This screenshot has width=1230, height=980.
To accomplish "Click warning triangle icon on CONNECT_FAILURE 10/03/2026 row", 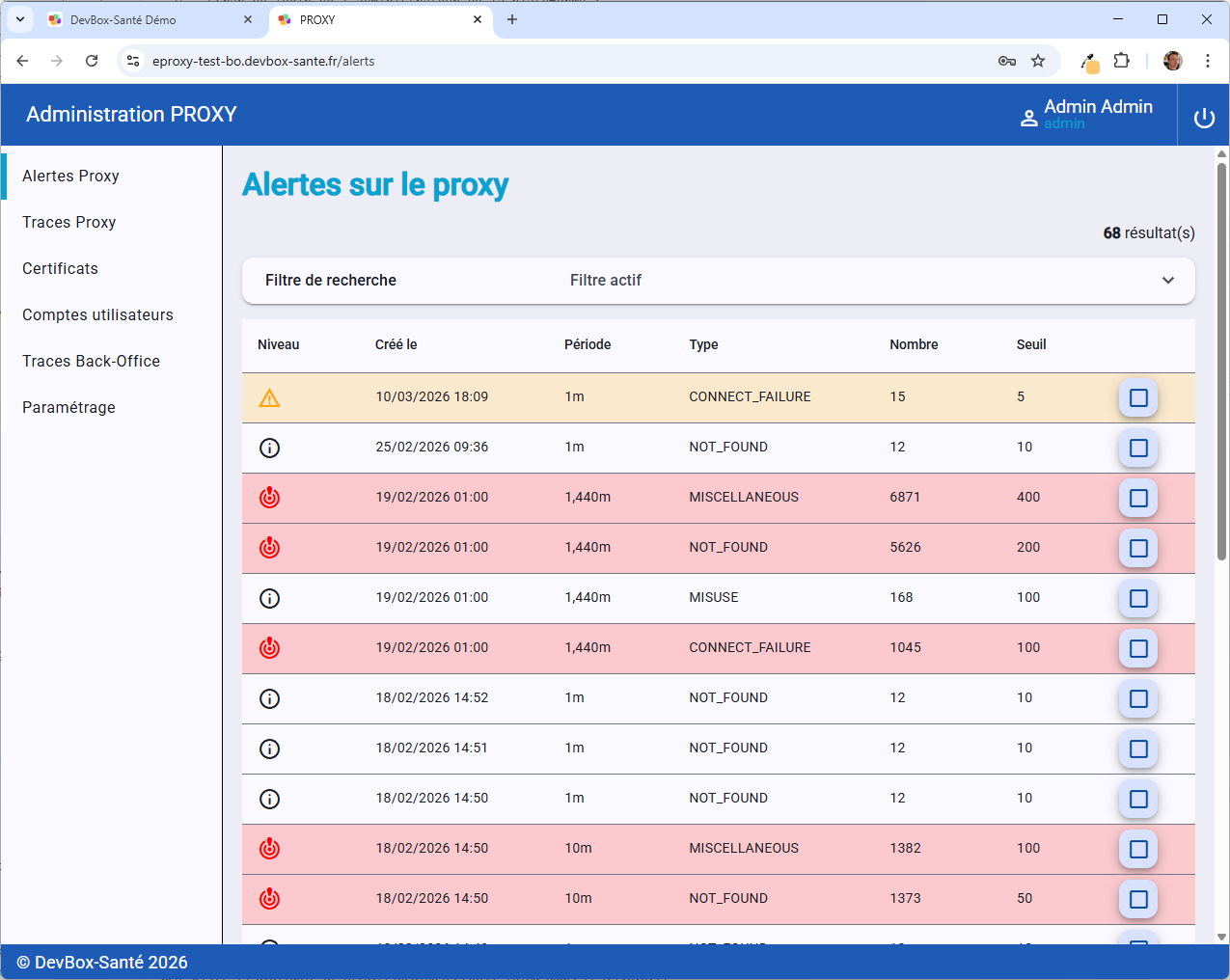I will [269, 397].
